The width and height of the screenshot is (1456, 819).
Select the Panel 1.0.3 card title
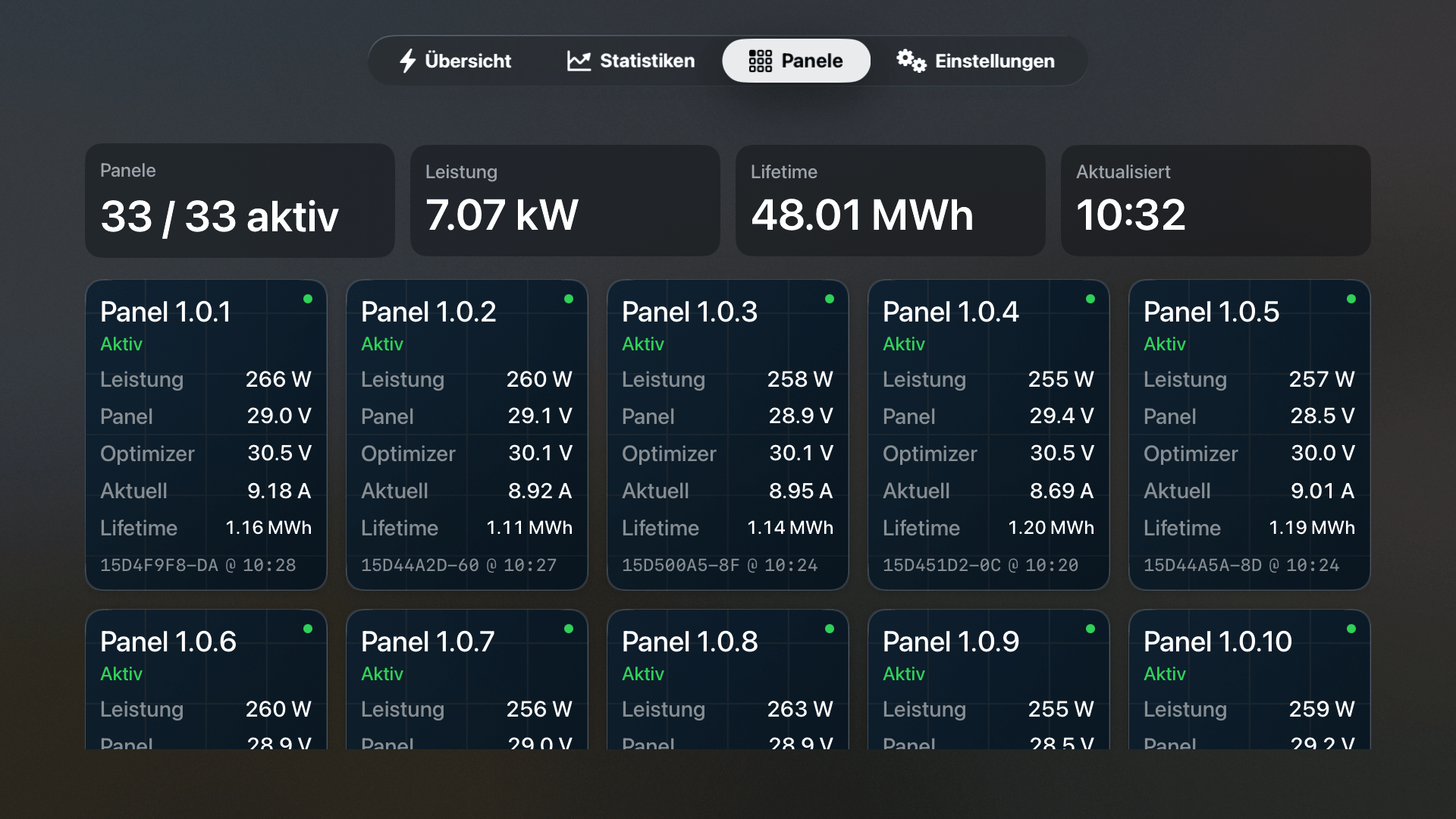click(x=689, y=312)
